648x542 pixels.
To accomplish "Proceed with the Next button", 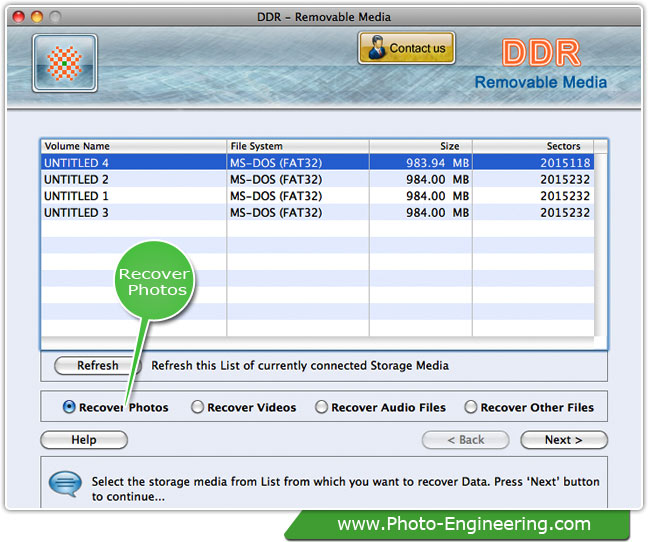I will (x=564, y=440).
